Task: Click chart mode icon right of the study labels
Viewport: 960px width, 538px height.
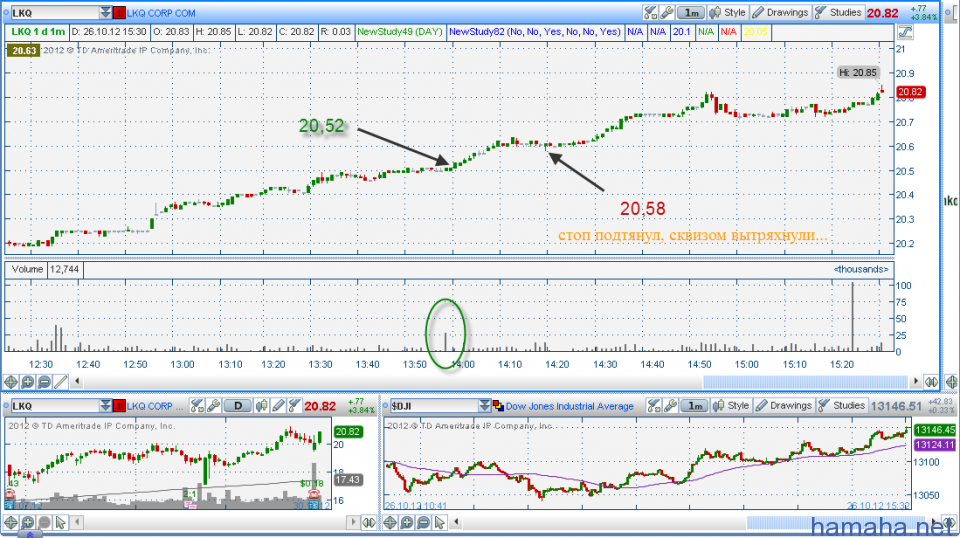Action: (905, 32)
